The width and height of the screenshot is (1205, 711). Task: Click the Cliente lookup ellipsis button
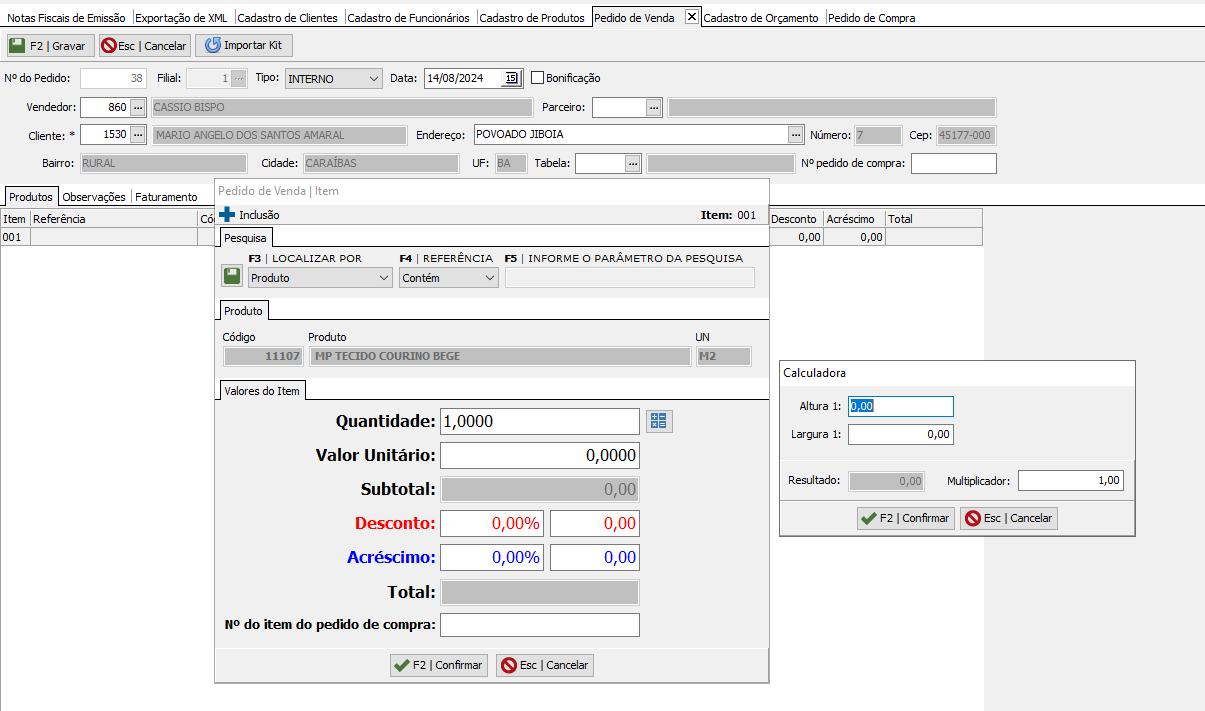(x=138, y=135)
